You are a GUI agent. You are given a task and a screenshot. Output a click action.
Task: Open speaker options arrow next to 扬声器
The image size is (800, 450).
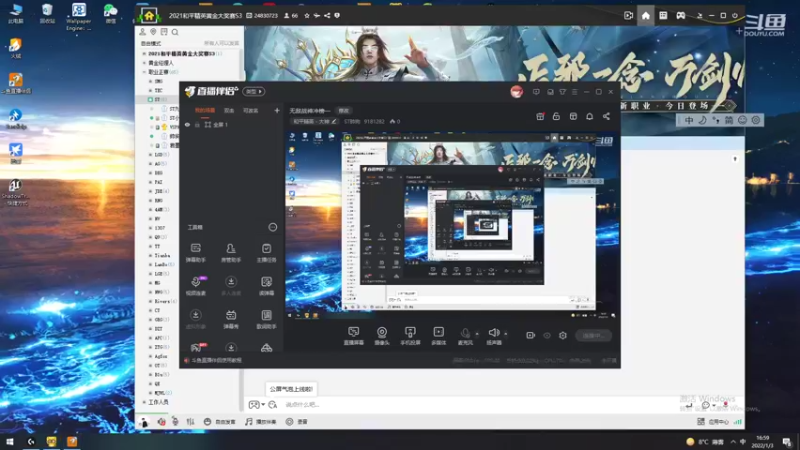(x=506, y=334)
